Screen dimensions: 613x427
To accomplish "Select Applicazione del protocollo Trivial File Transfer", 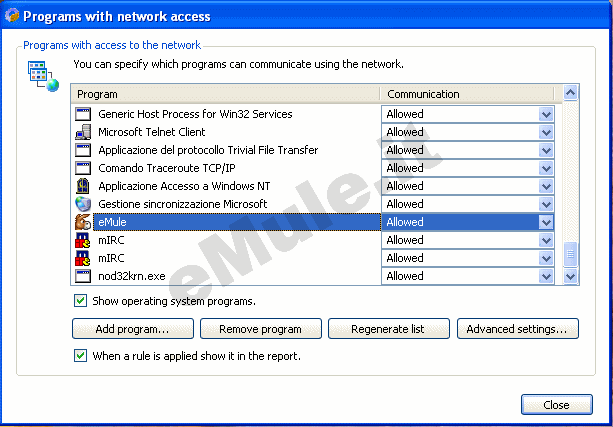I will coord(208,150).
